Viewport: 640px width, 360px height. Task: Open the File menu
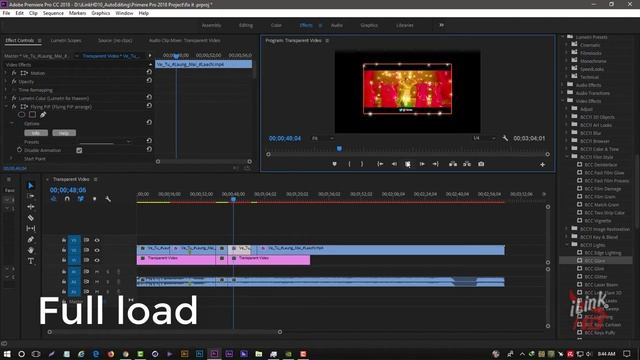click(x=6, y=13)
